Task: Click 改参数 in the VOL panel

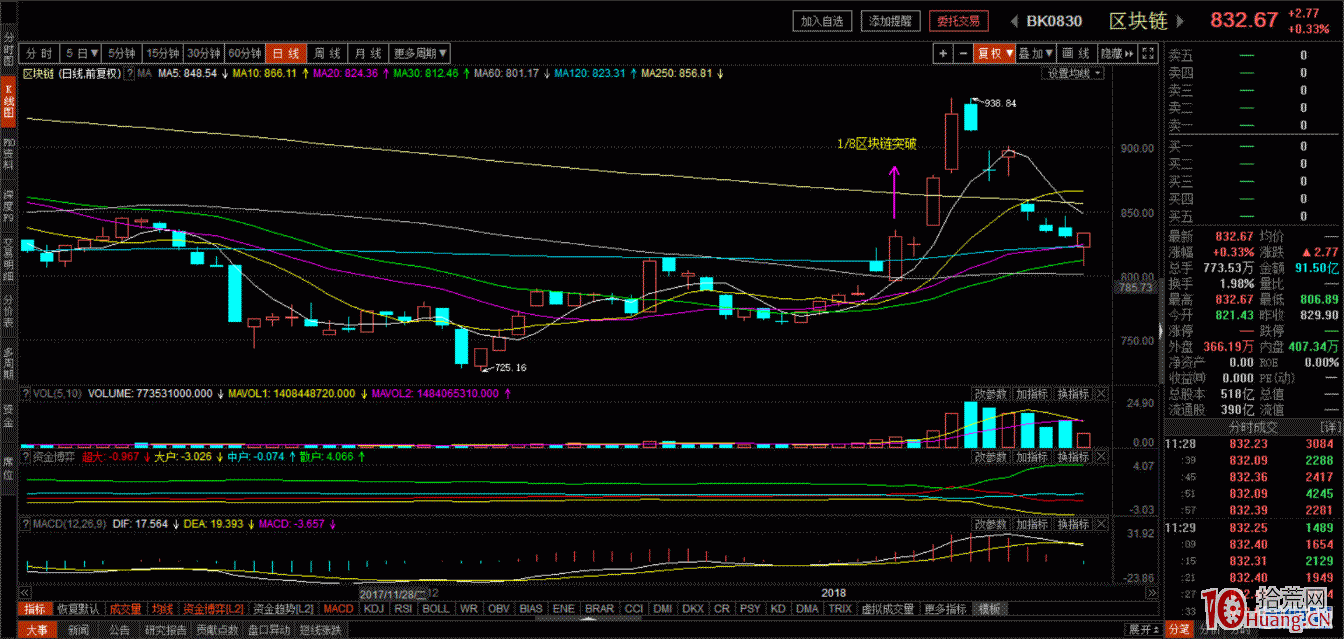Action: (990, 394)
